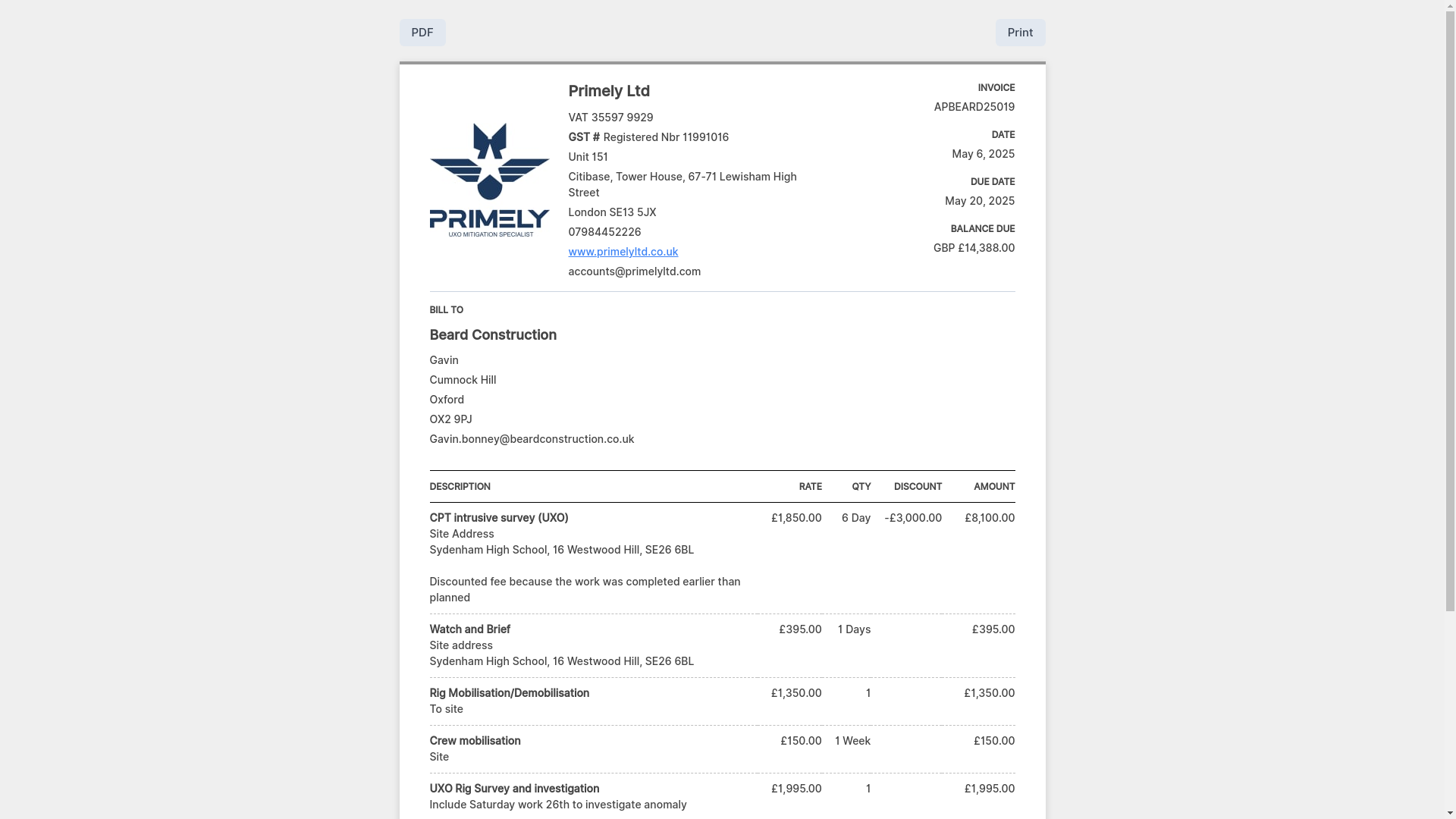Select the Oxford address line
The width and height of the screenshot is (1456, 819).
[447, 400]
